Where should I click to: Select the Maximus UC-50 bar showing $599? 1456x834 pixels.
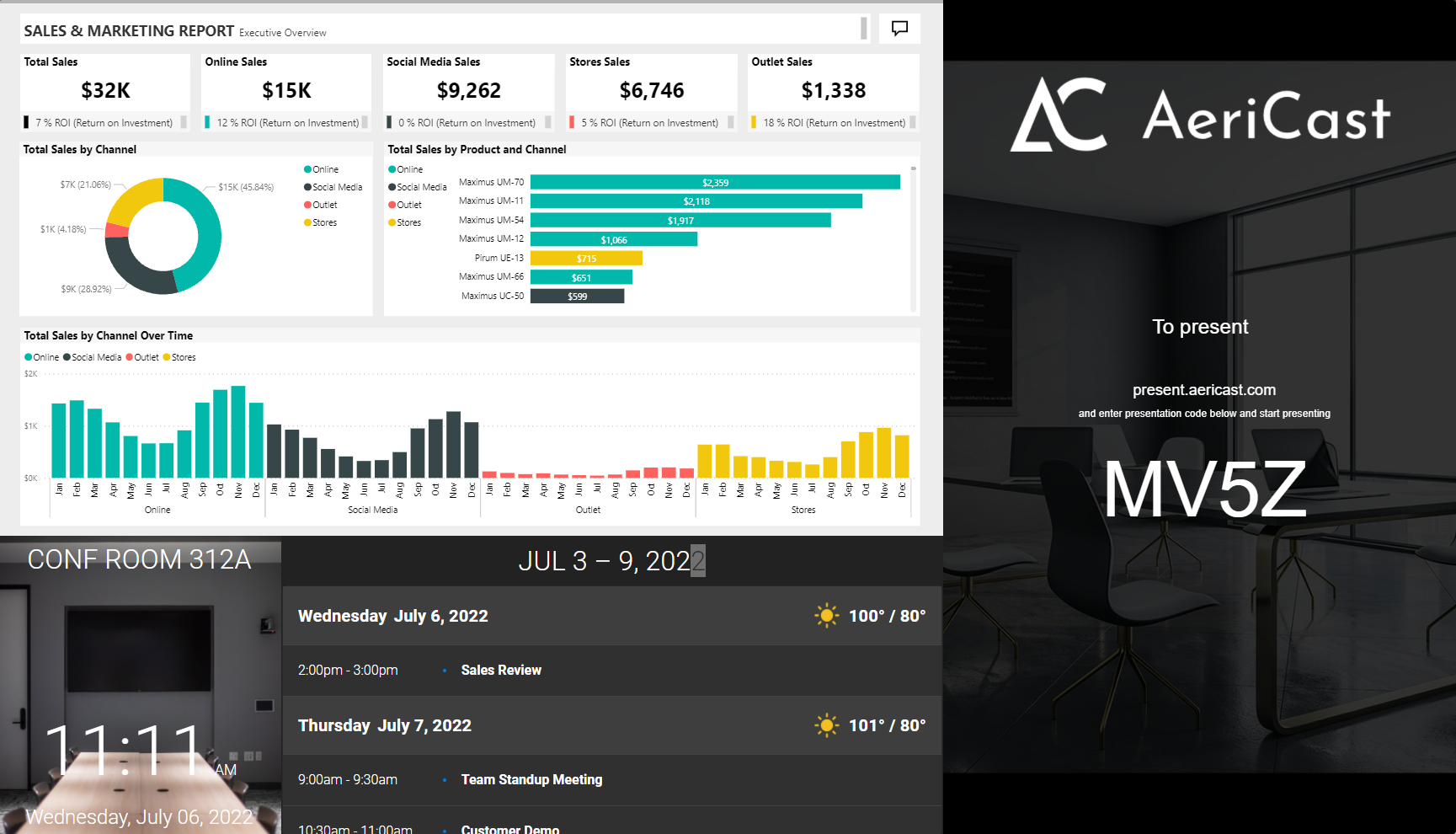577,296
